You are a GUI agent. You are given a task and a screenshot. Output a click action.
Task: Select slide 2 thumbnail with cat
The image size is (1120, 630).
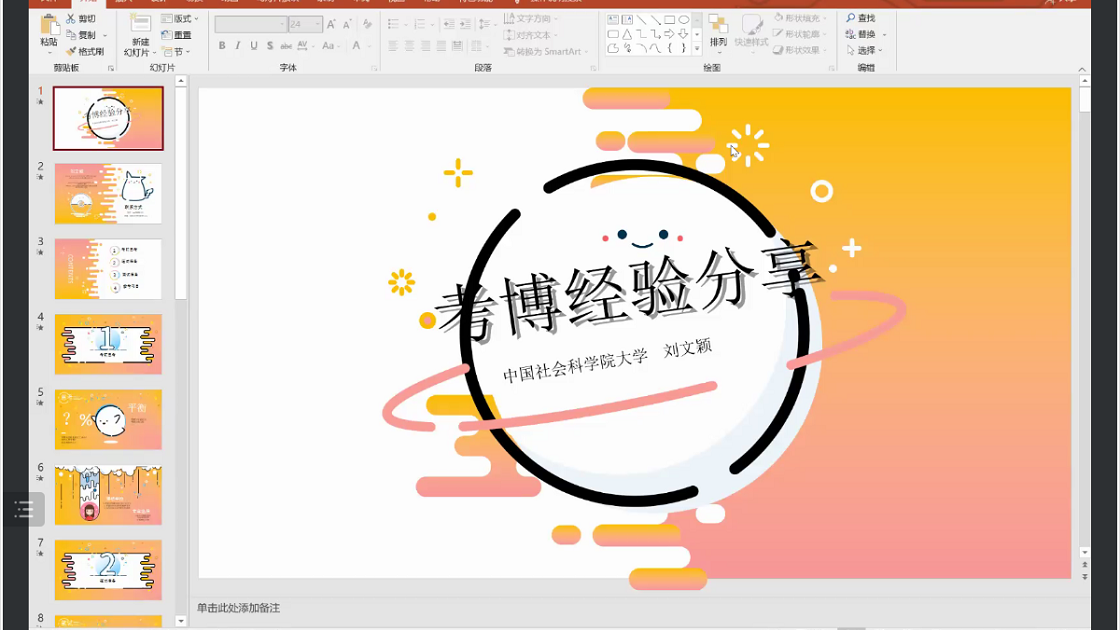click(109, 194)
